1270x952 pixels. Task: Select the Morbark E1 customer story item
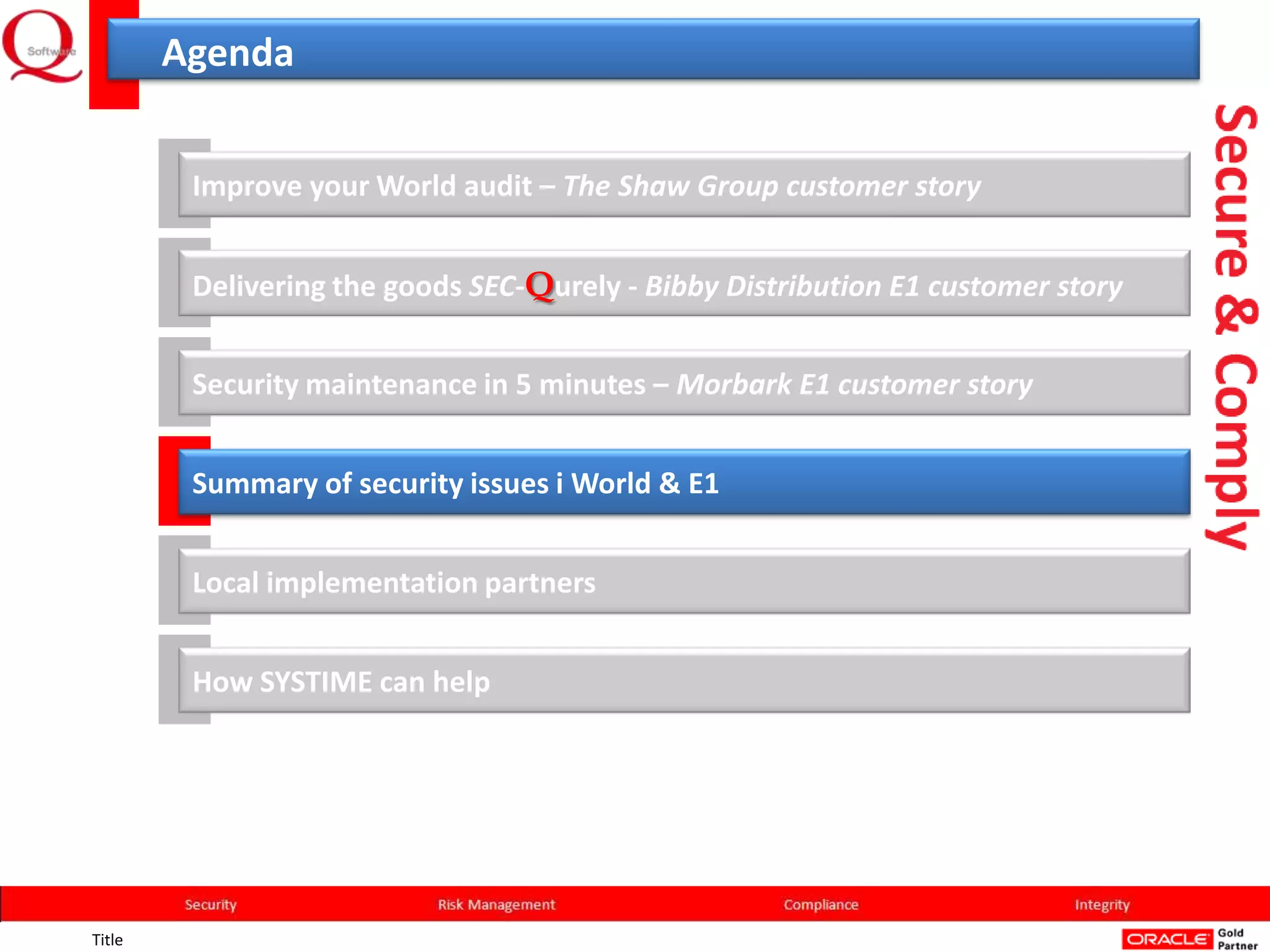tap(684, 383)
